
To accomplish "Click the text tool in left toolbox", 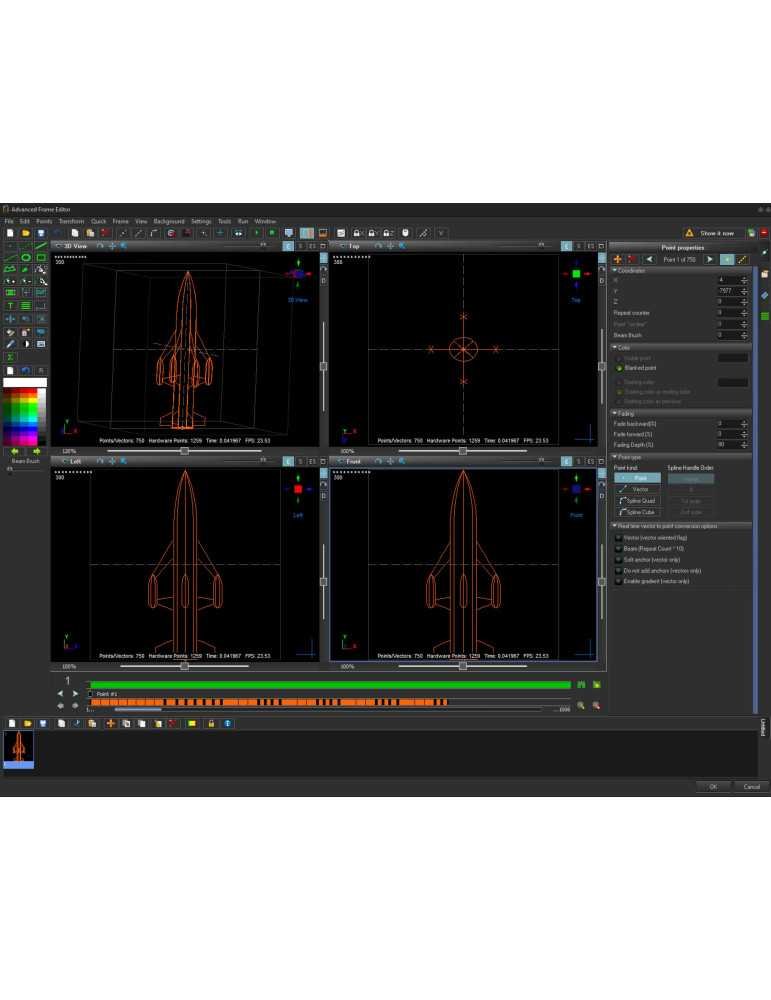I will tap(10, 305).
